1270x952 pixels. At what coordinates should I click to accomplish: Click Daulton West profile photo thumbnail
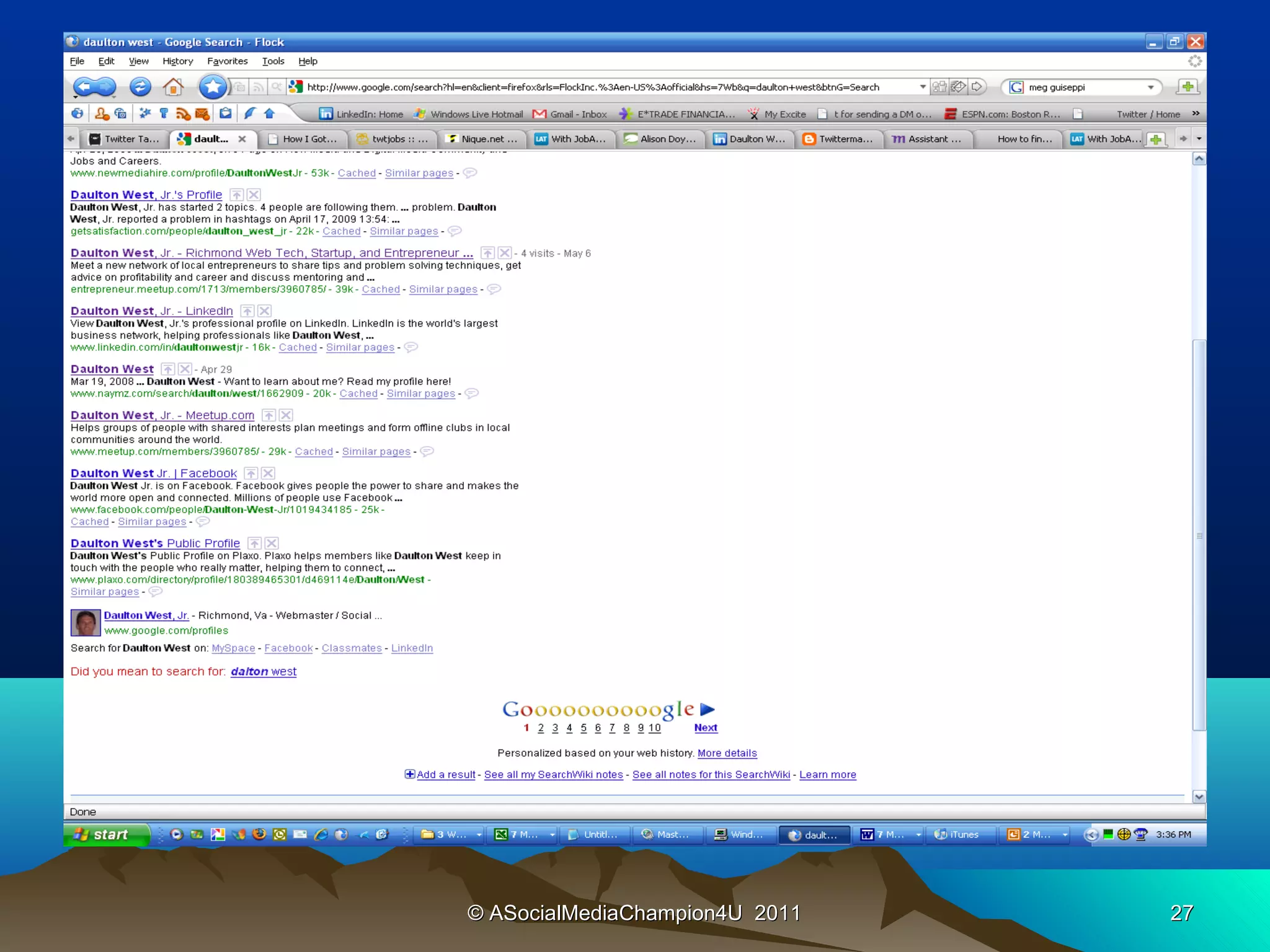pos(85,623)
